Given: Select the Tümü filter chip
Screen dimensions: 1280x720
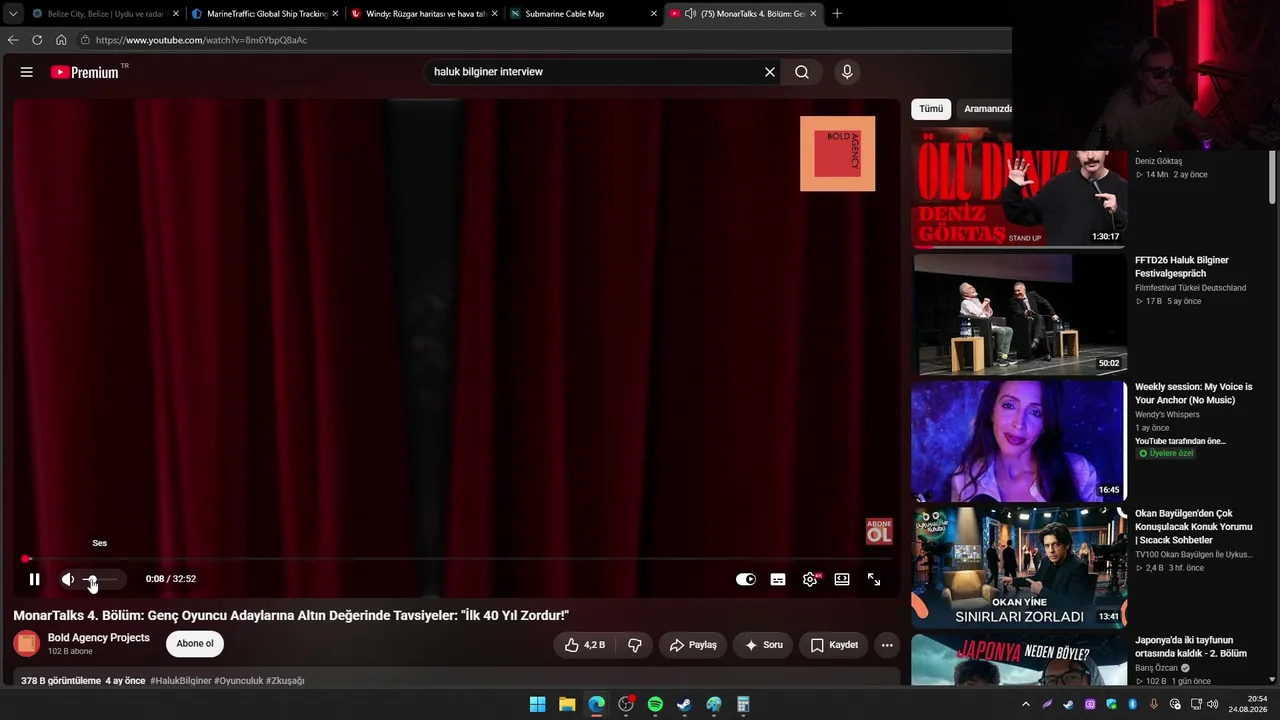Looking at the screenshot, I should 931,109.
